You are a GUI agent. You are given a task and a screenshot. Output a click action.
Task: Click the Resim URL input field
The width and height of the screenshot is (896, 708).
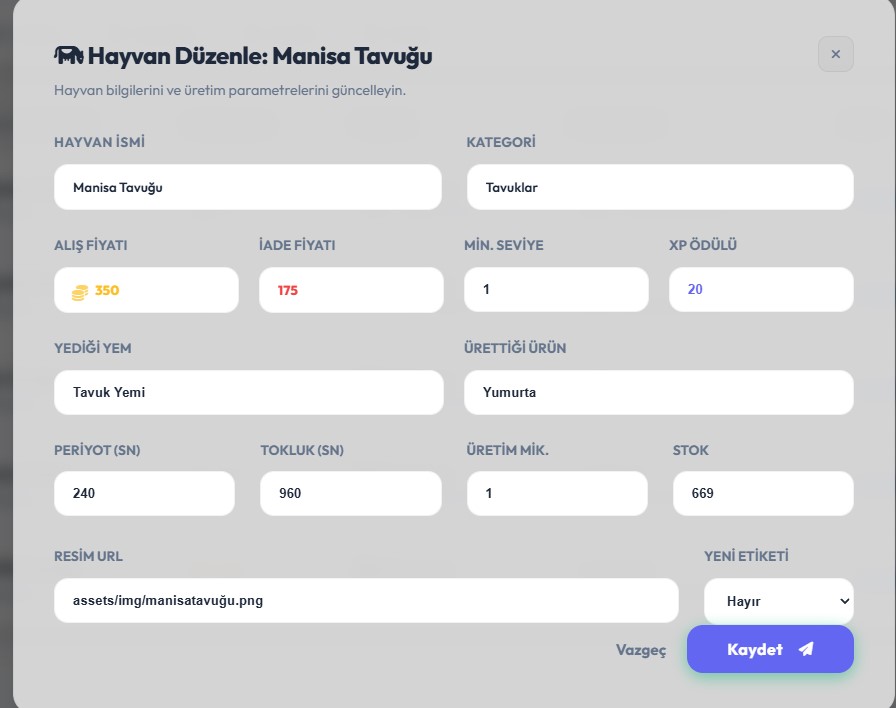(x=366, y=601)
